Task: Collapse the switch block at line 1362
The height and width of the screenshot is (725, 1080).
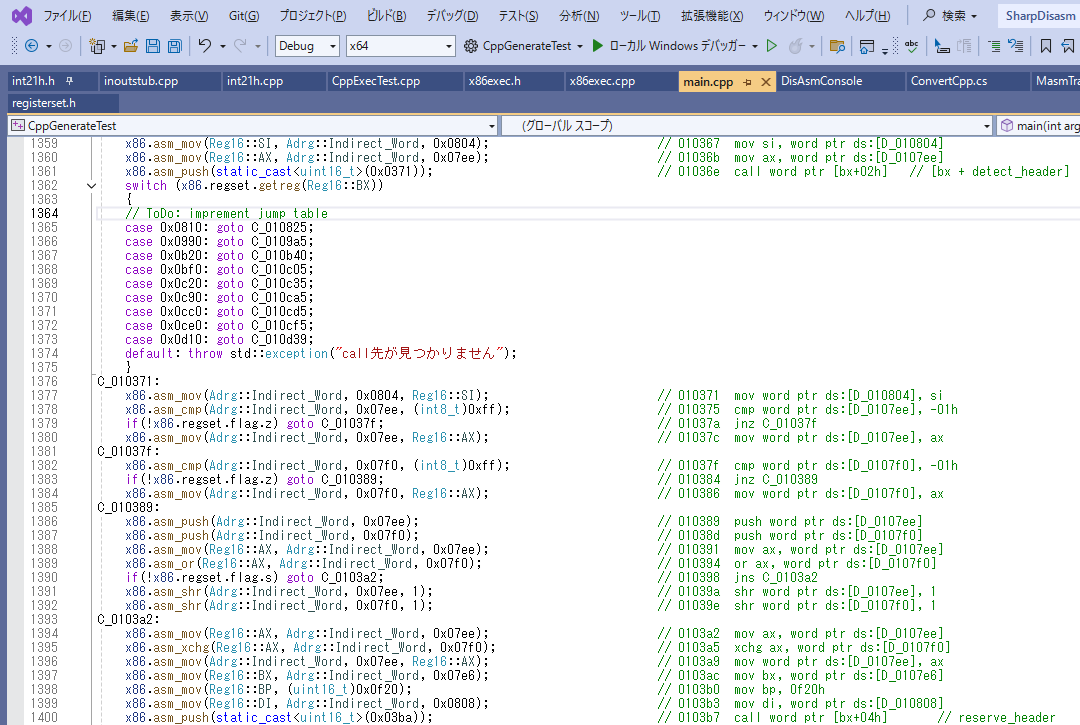Action: pyautogui.click(x=91, y=186)
